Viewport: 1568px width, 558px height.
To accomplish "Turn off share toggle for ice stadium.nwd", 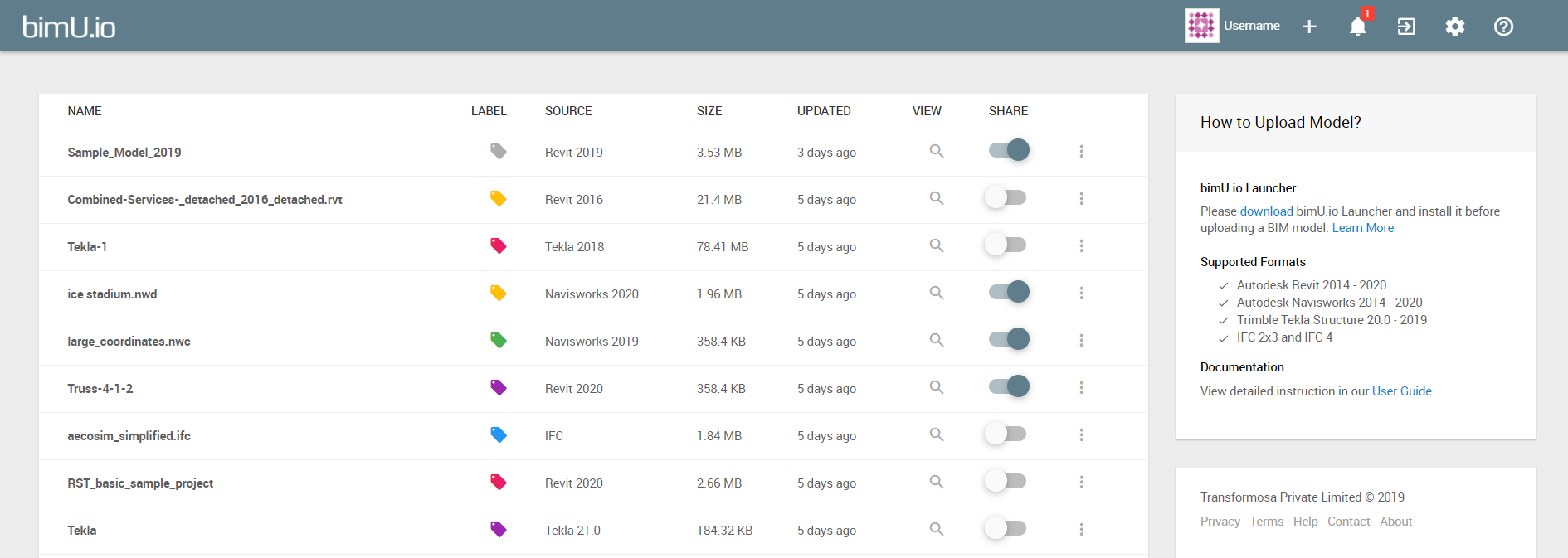I will pos(1008,292).
